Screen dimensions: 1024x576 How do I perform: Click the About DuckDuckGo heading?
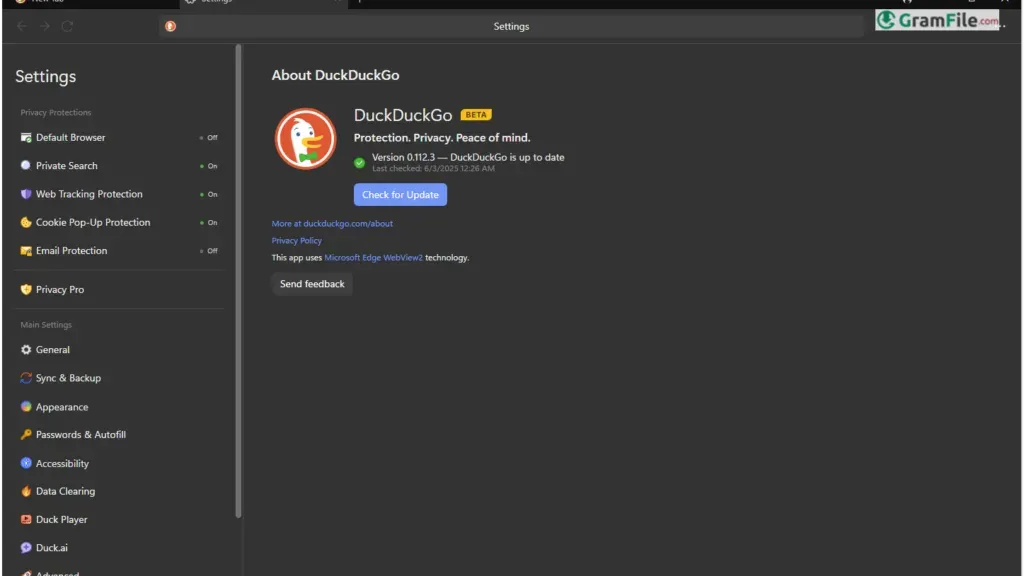pyautogui.click(x=336, y=75)
